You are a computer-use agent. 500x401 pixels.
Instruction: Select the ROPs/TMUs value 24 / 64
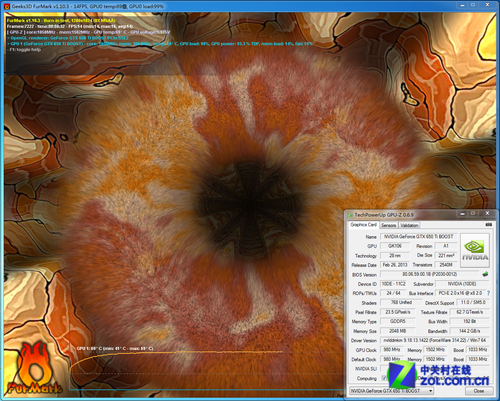coord(394,293)
